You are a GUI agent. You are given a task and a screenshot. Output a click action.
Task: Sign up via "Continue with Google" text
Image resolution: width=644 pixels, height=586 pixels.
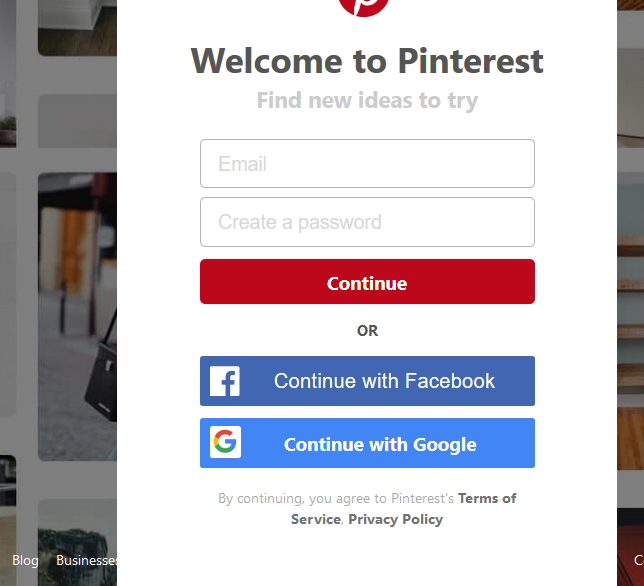click(380, 444)
